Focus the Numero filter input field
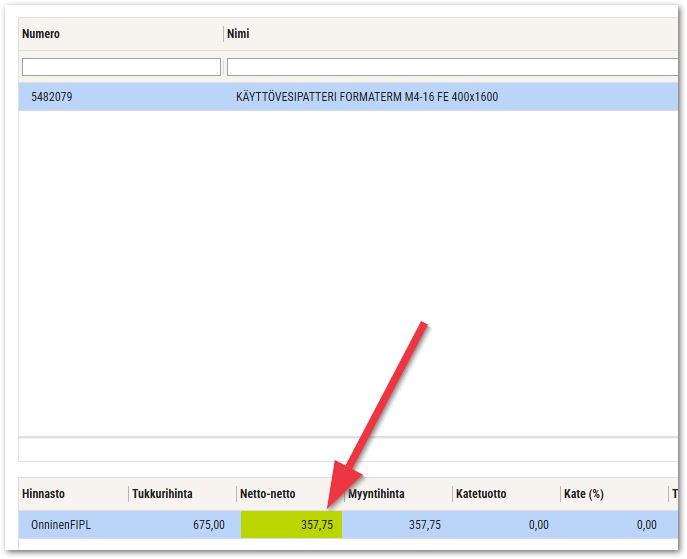The image size is (687, 559). pos(121,67)
